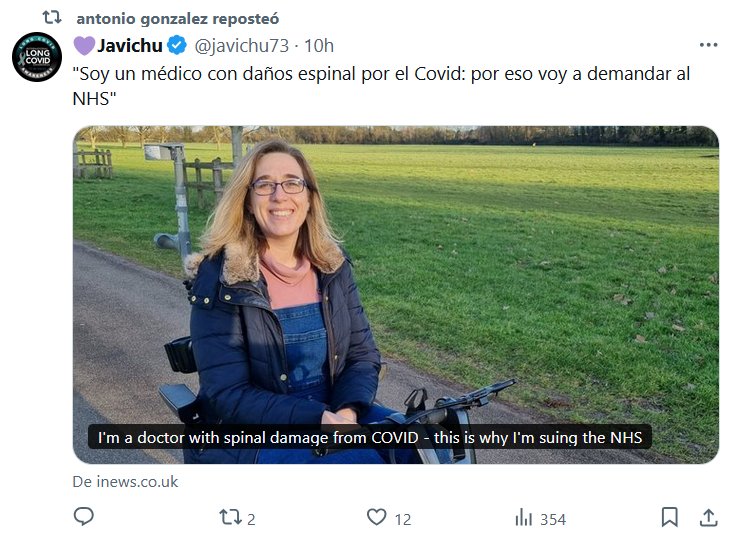Click the purple heart emoji beside Javichu
The width and height of the screenshot is (740, 540).
point(84,45)
